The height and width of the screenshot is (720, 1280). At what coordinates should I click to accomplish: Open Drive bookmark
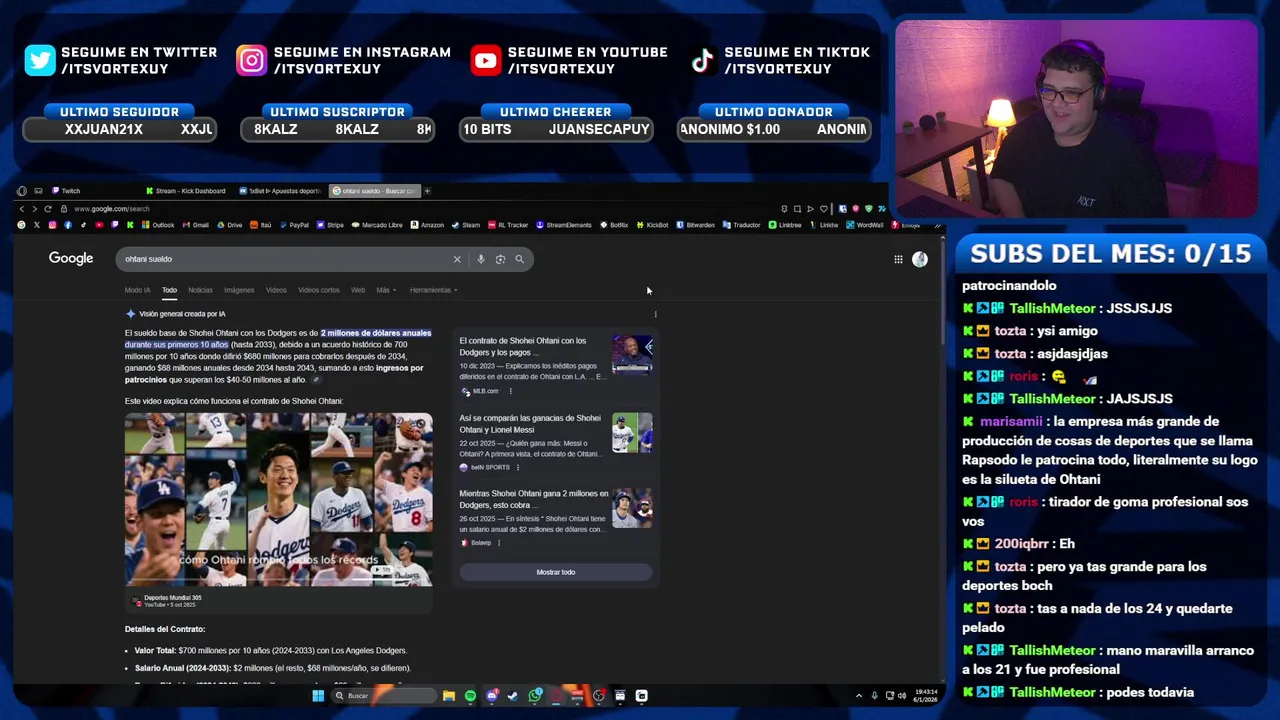click(x=230, y=225)
